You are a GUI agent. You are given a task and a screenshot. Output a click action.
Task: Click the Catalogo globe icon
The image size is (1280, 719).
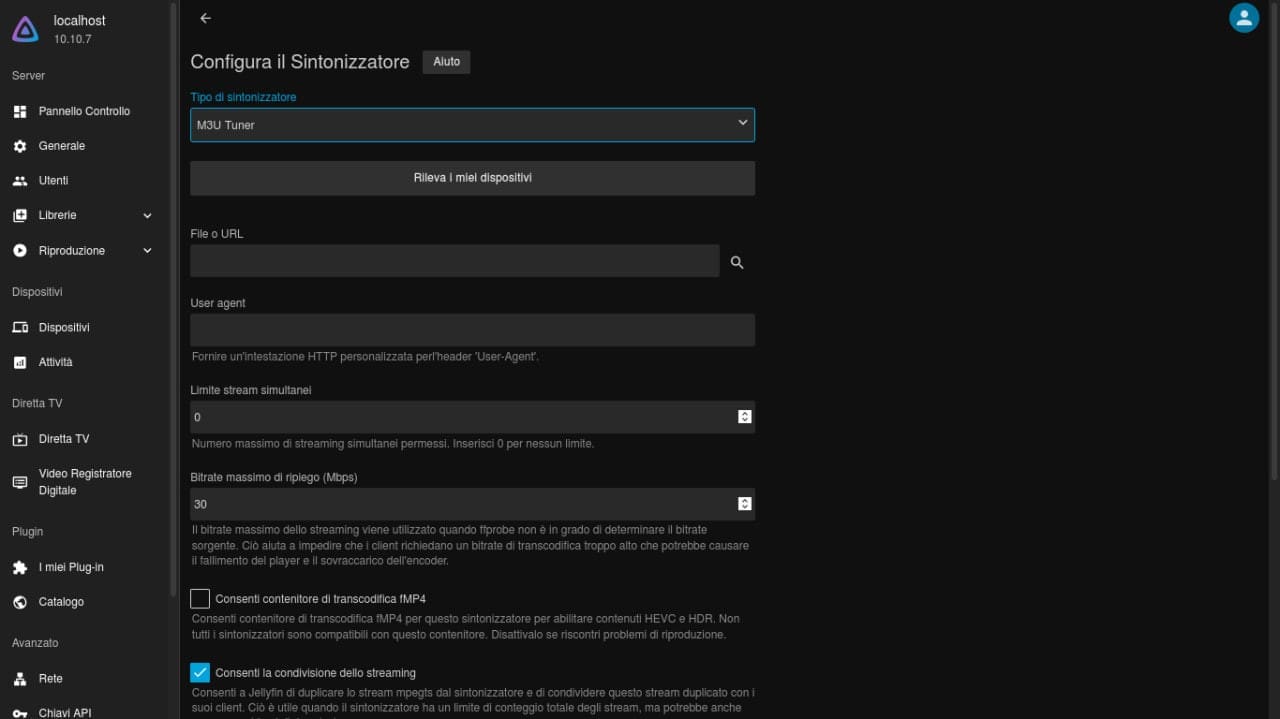(20, 602)
